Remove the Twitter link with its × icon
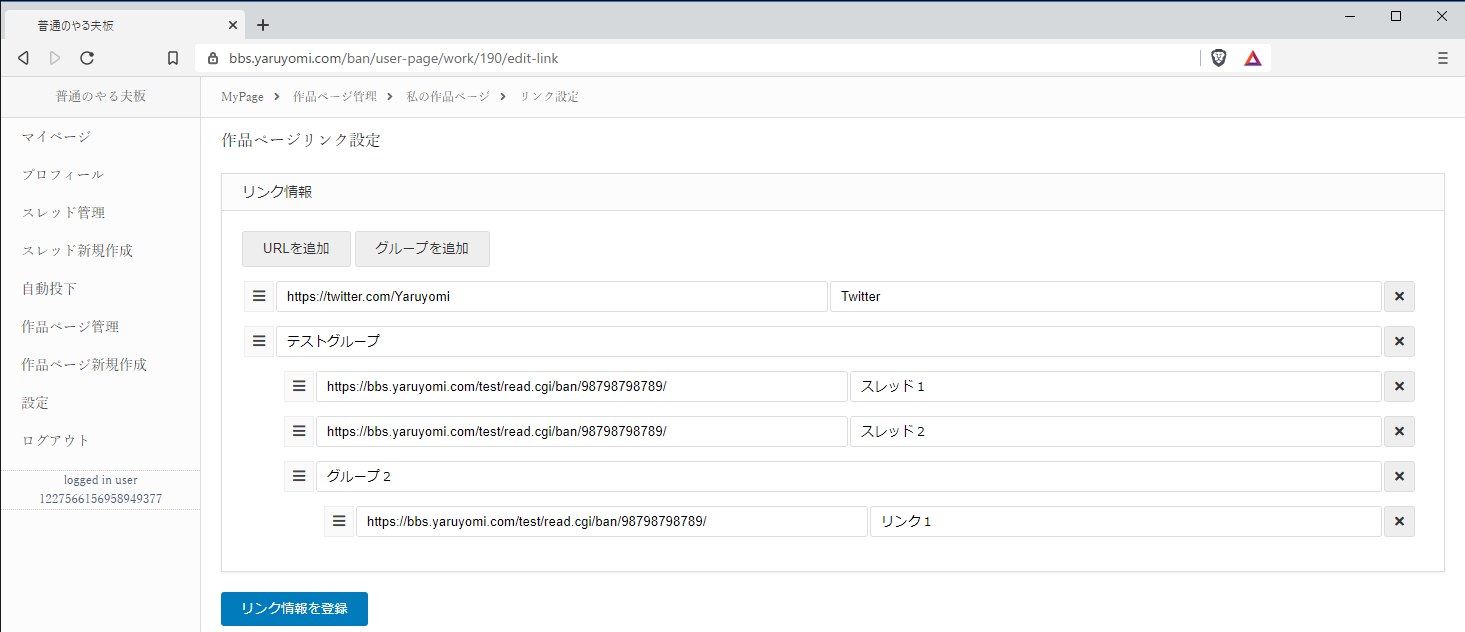This screenshot has height=632, width=1465. pos(1399,296)
